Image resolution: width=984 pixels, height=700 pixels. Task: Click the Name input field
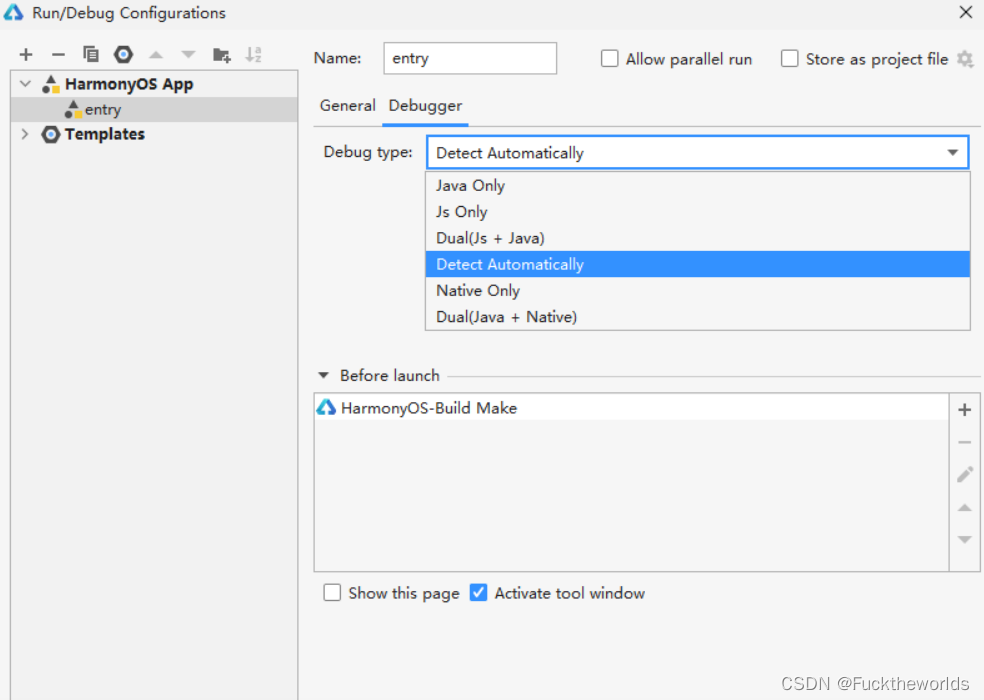pyautogui.click(x=470, y=58)
